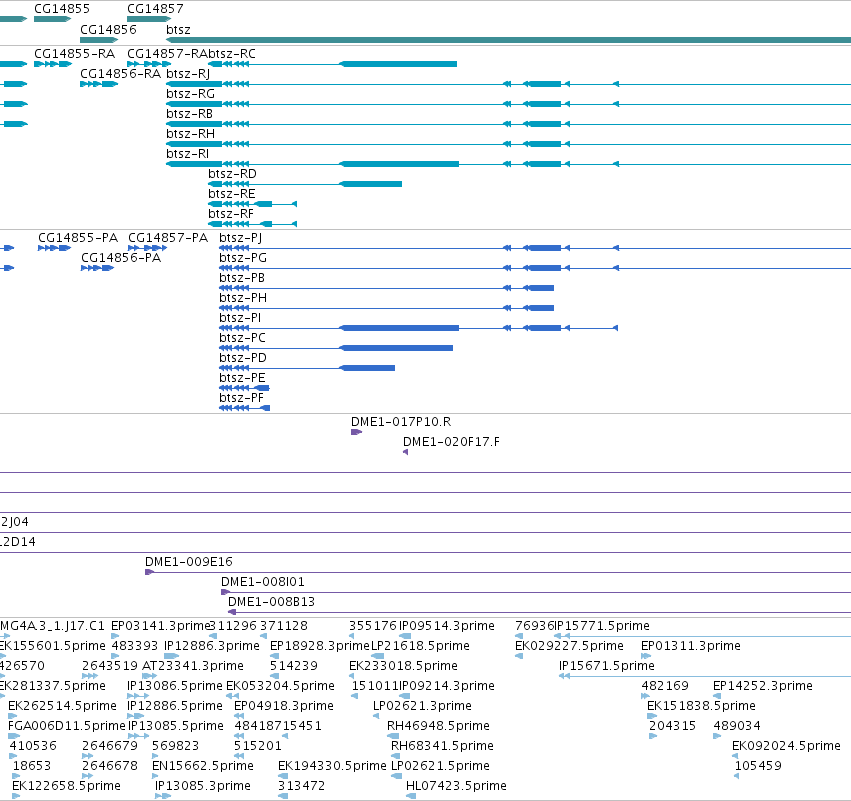The width and height of the screenshot is (851, 801).
Task: Click the DME1-020F17.F purple arrow glyph
Action: point(405,452)
